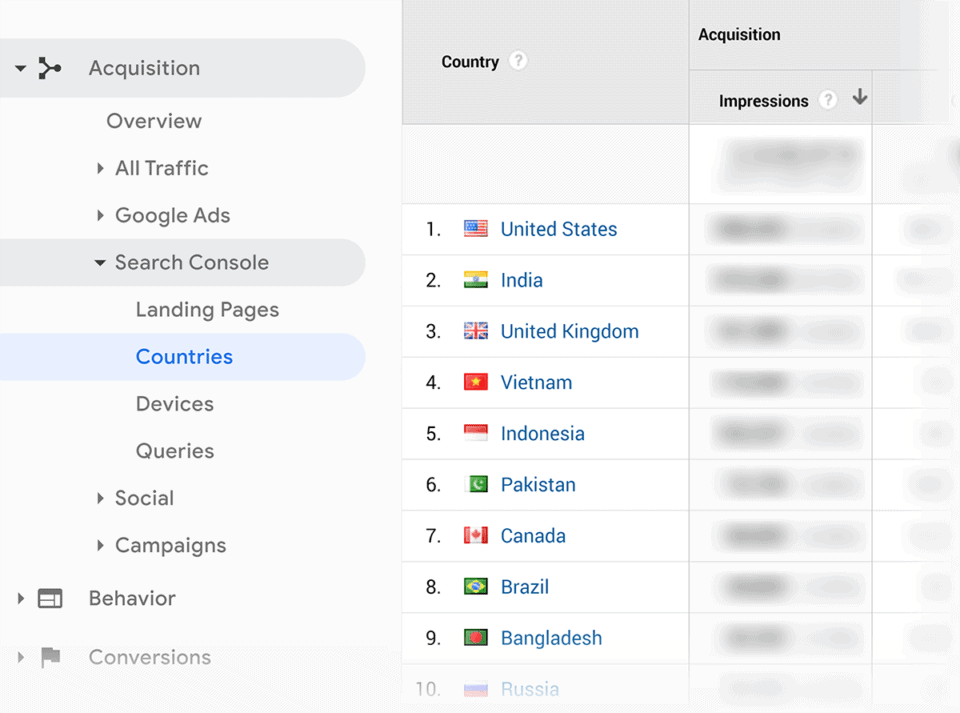Click the Indonesia flag icon
The image size is (960, 713).
tap(477, 433)
